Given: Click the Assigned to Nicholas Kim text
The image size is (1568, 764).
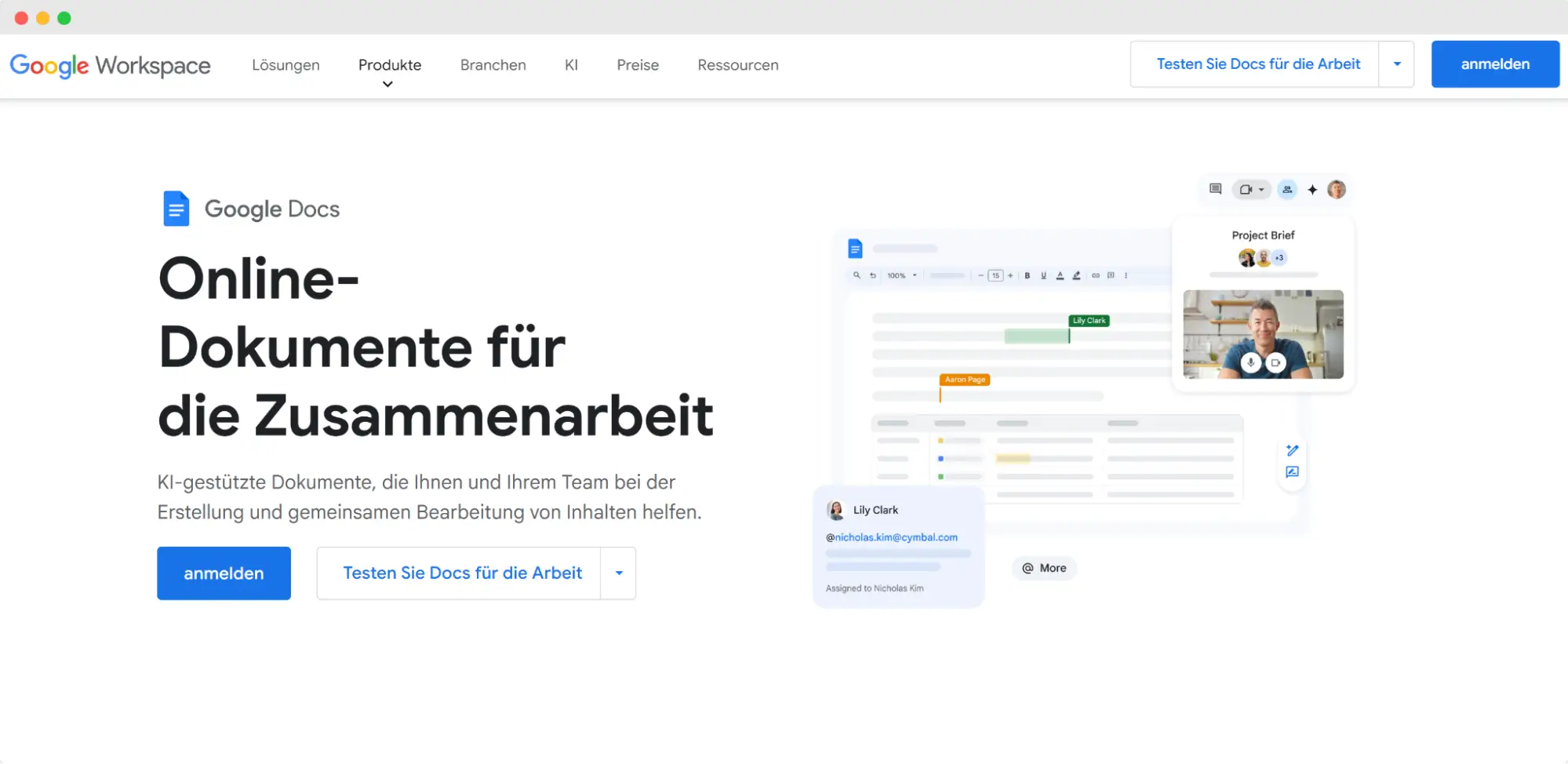Looking at the screenshot, I should click(875, 588).
